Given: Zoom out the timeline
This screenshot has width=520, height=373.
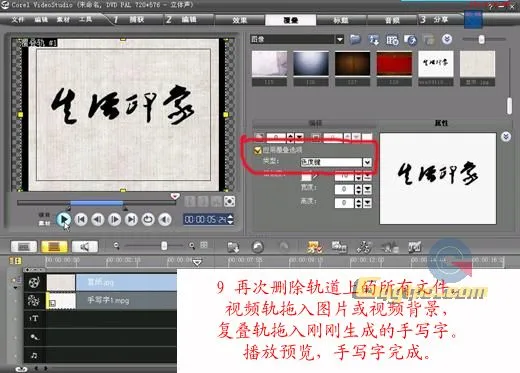Looking at the screenshot, I should tap(116, 246).
